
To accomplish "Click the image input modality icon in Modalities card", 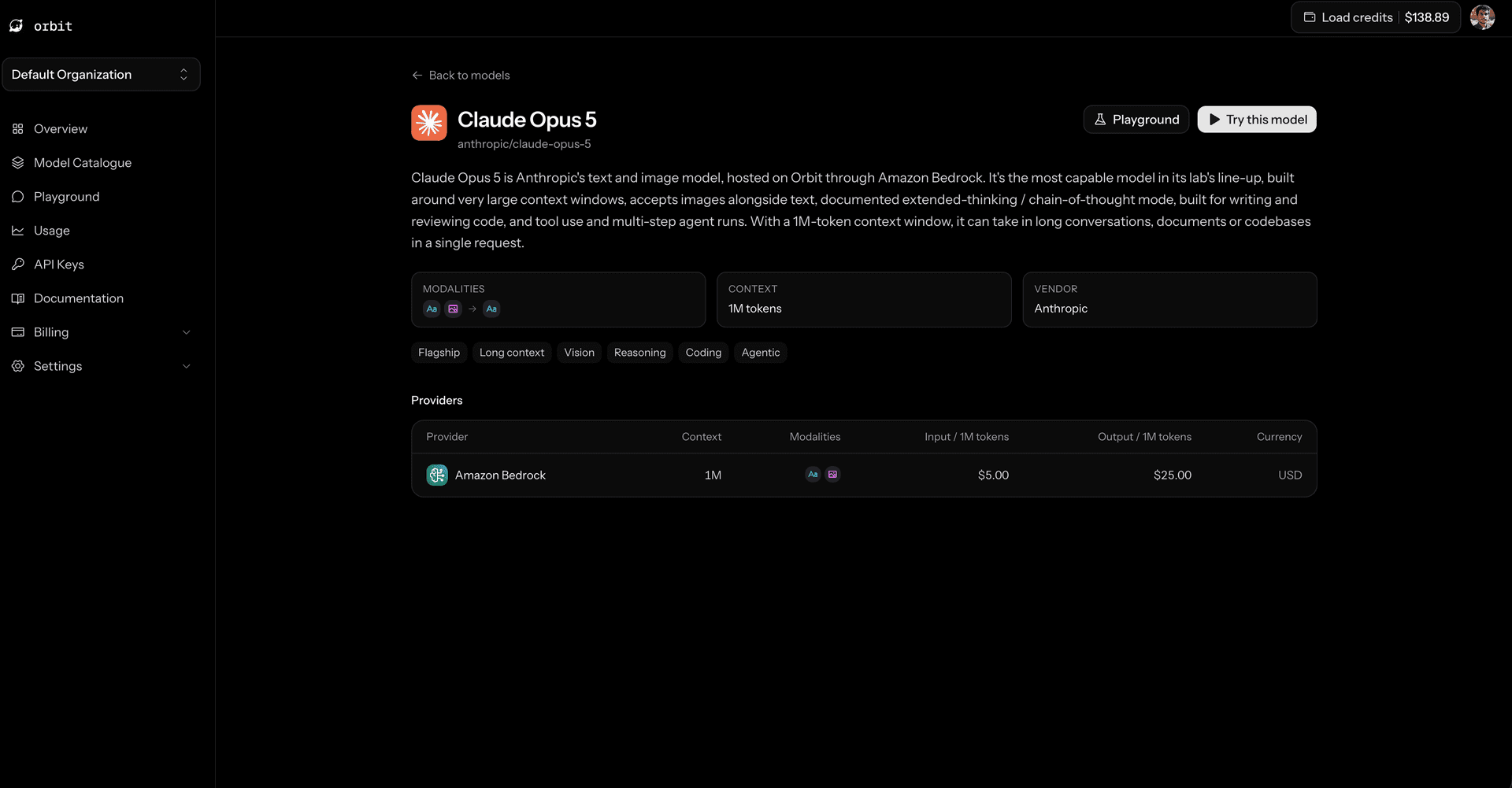I will coord(453,309).
